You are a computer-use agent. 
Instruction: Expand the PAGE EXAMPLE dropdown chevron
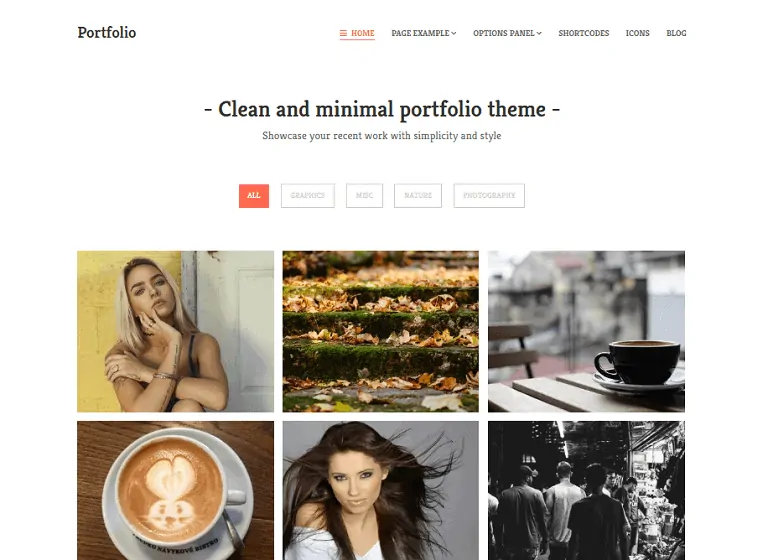(x=454, y=33)
